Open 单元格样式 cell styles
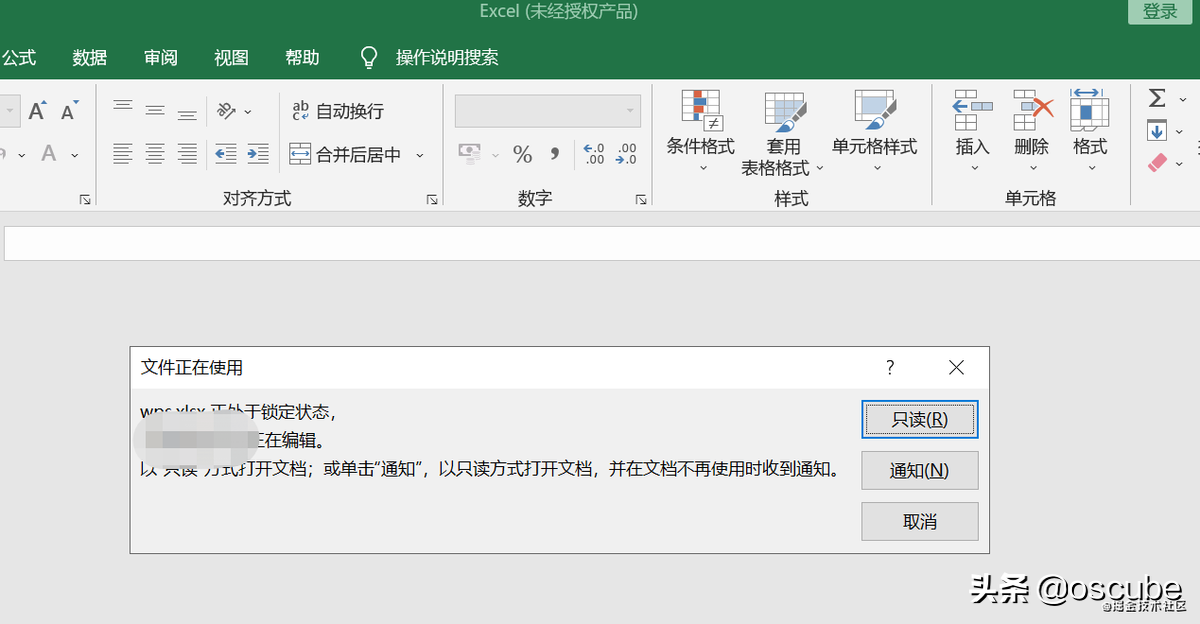This screenshot has width=1200, height=624. [874, 132]
